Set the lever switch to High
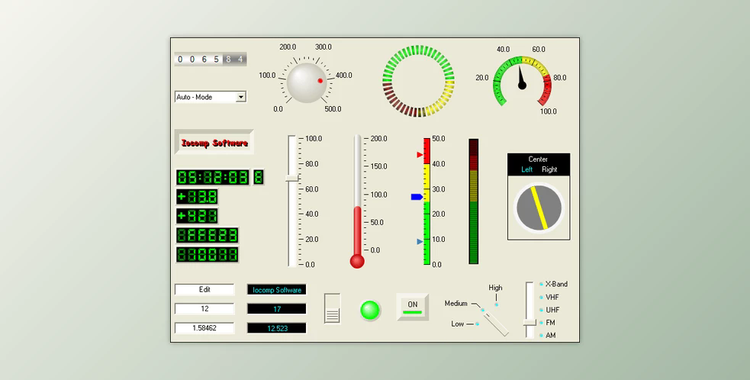The width and height of the screenshot is (750, 380). tap(496, 288)
